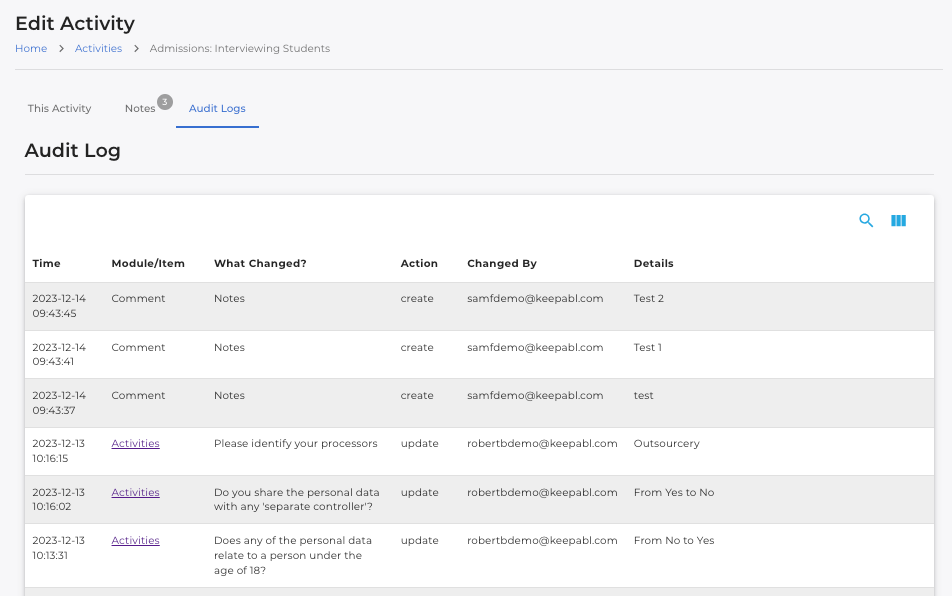Sort entries by the Changed By column

[x=500, y=263]
